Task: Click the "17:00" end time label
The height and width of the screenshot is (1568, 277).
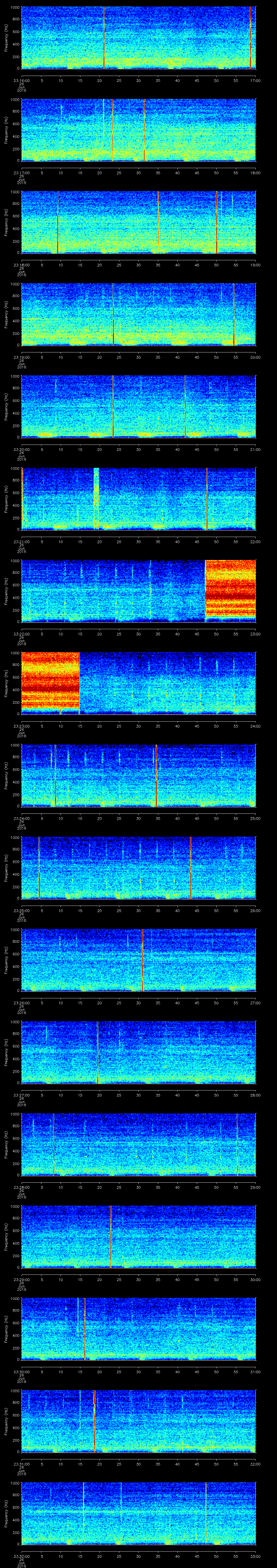Action: click(255, 80)
